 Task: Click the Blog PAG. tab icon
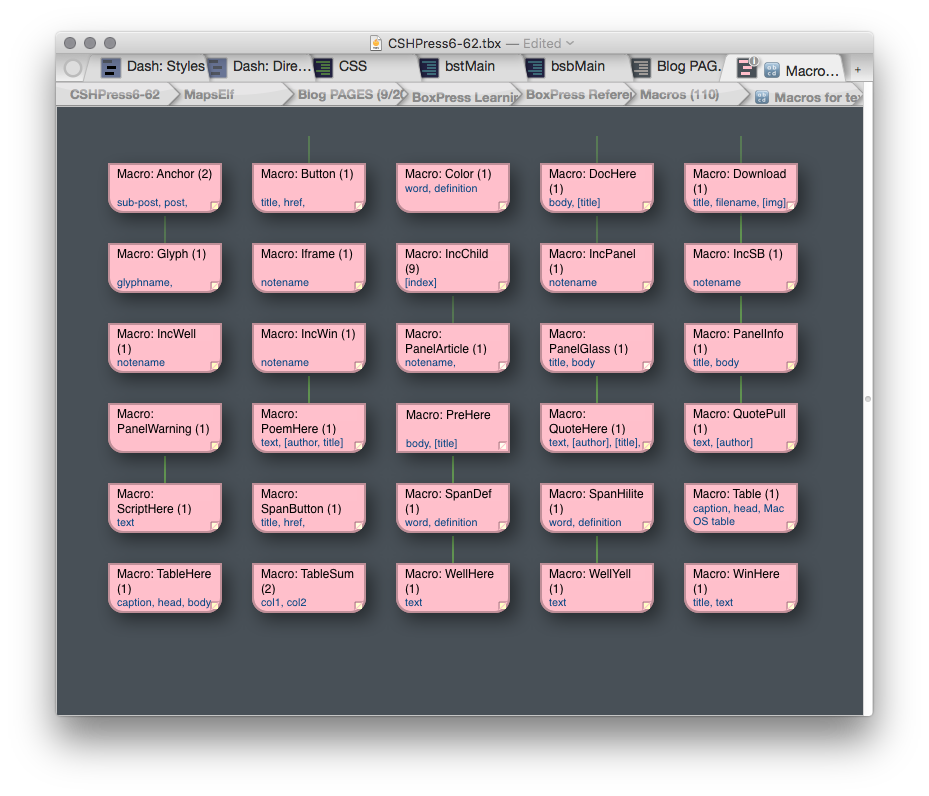click(x=641, y=67)
